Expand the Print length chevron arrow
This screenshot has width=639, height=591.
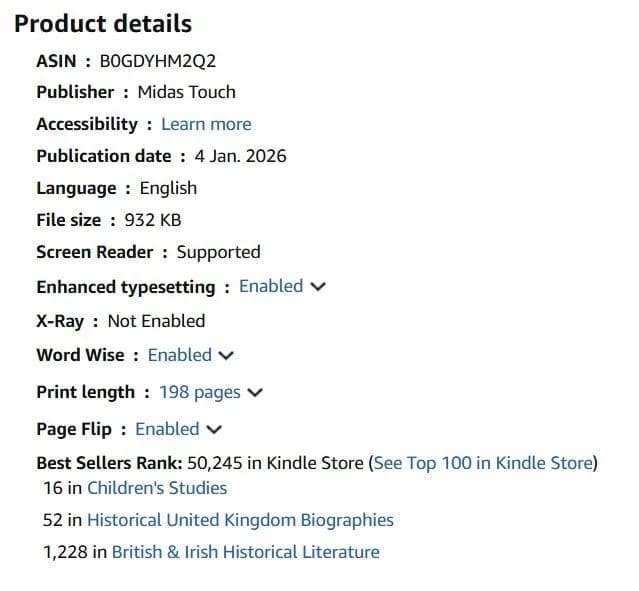tap(255, 393)
